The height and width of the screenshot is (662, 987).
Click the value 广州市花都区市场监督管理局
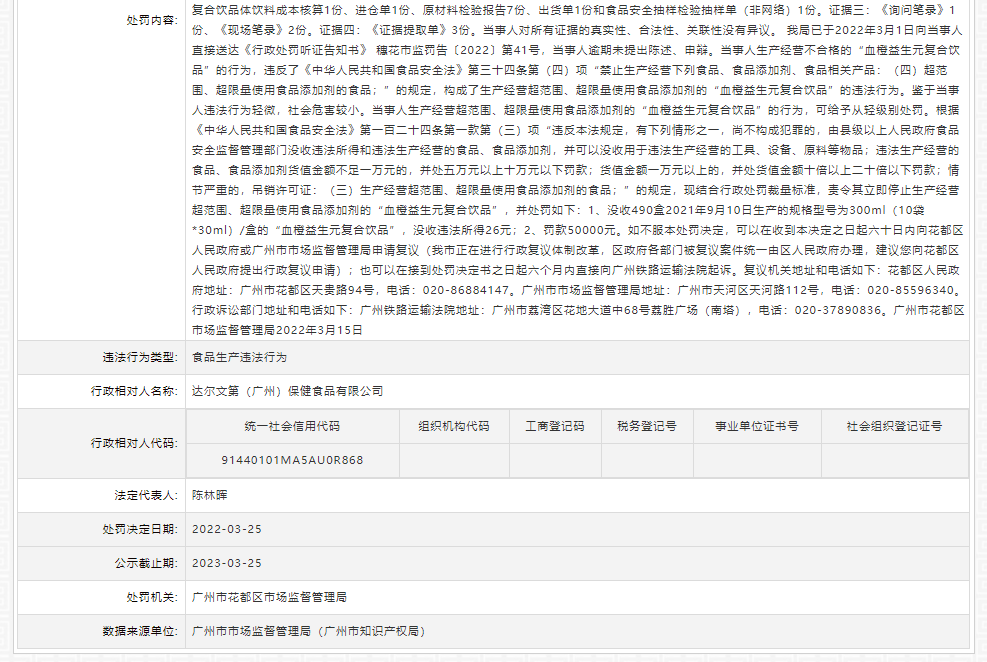[269, 597]
